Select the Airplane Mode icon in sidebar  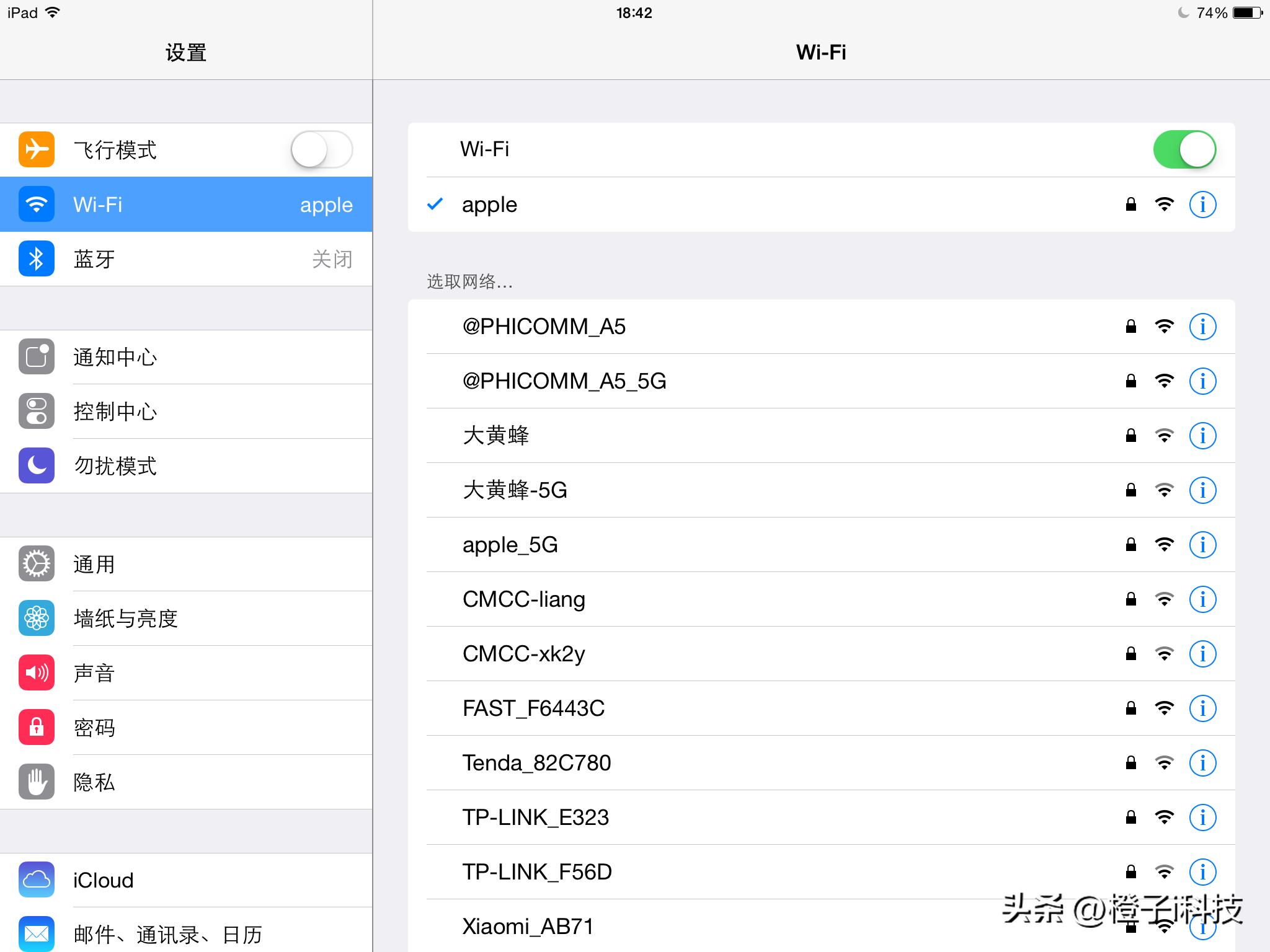tap(35, 149)
